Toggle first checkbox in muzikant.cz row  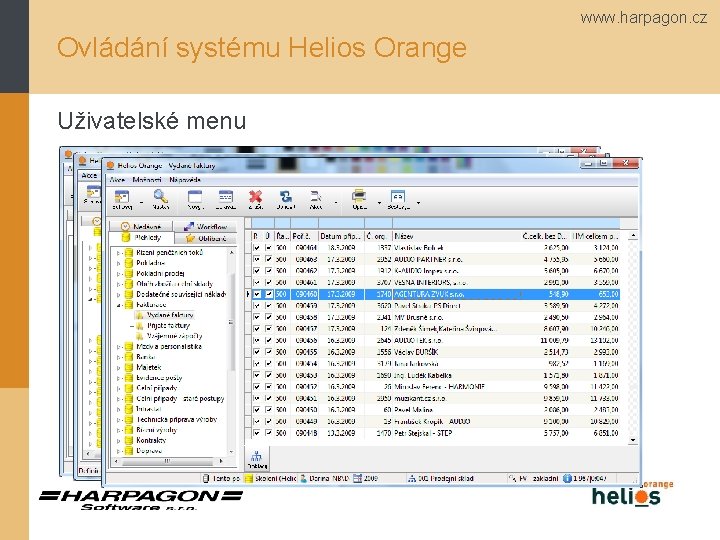pos(257,399)
